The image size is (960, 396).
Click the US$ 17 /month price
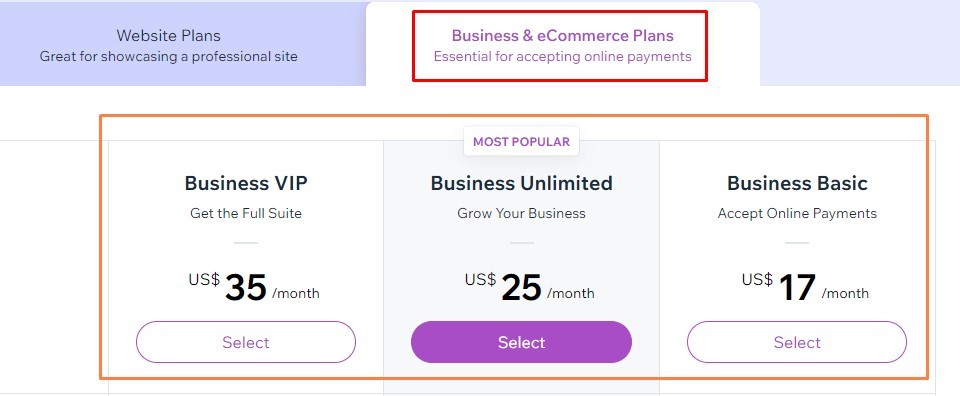[x=805, y=287]
